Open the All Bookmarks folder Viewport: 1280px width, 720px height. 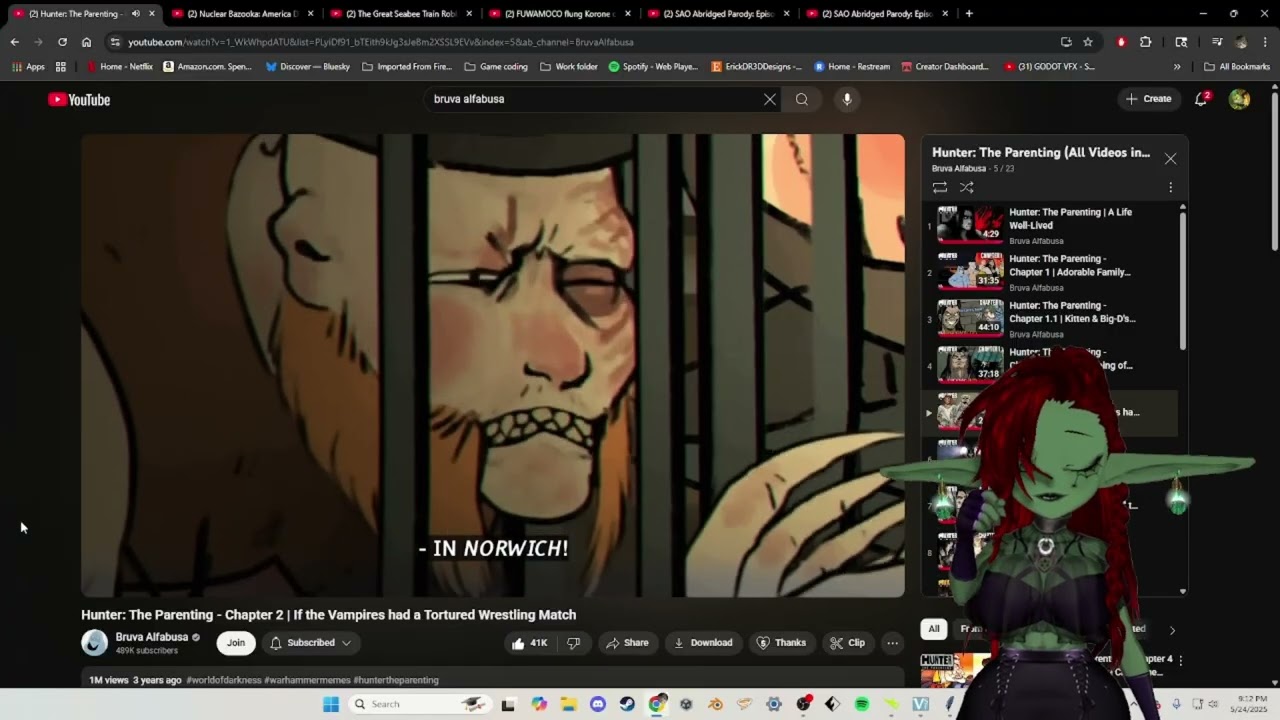coord(1237,67)
